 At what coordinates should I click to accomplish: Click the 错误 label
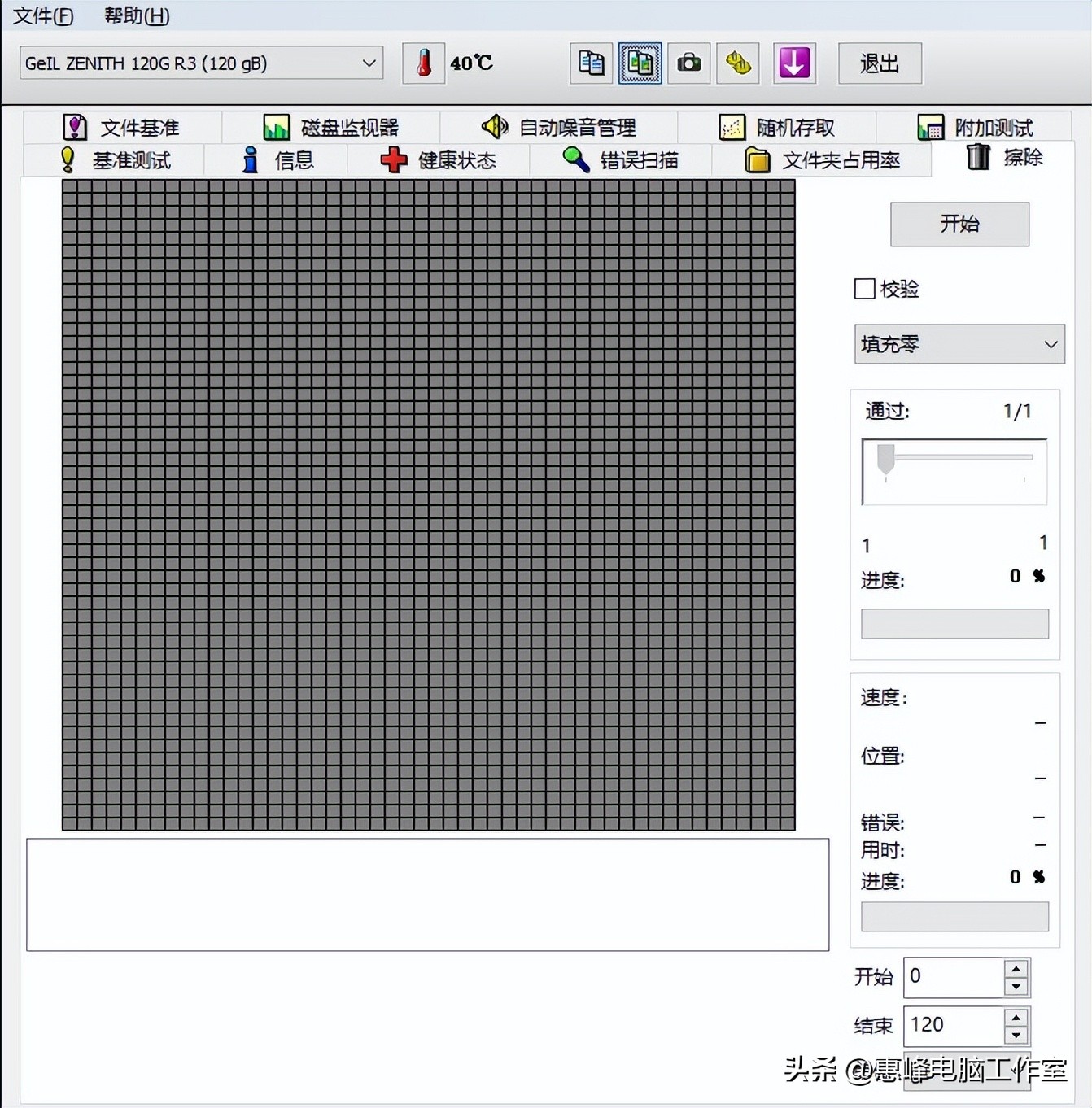point(883,822)
